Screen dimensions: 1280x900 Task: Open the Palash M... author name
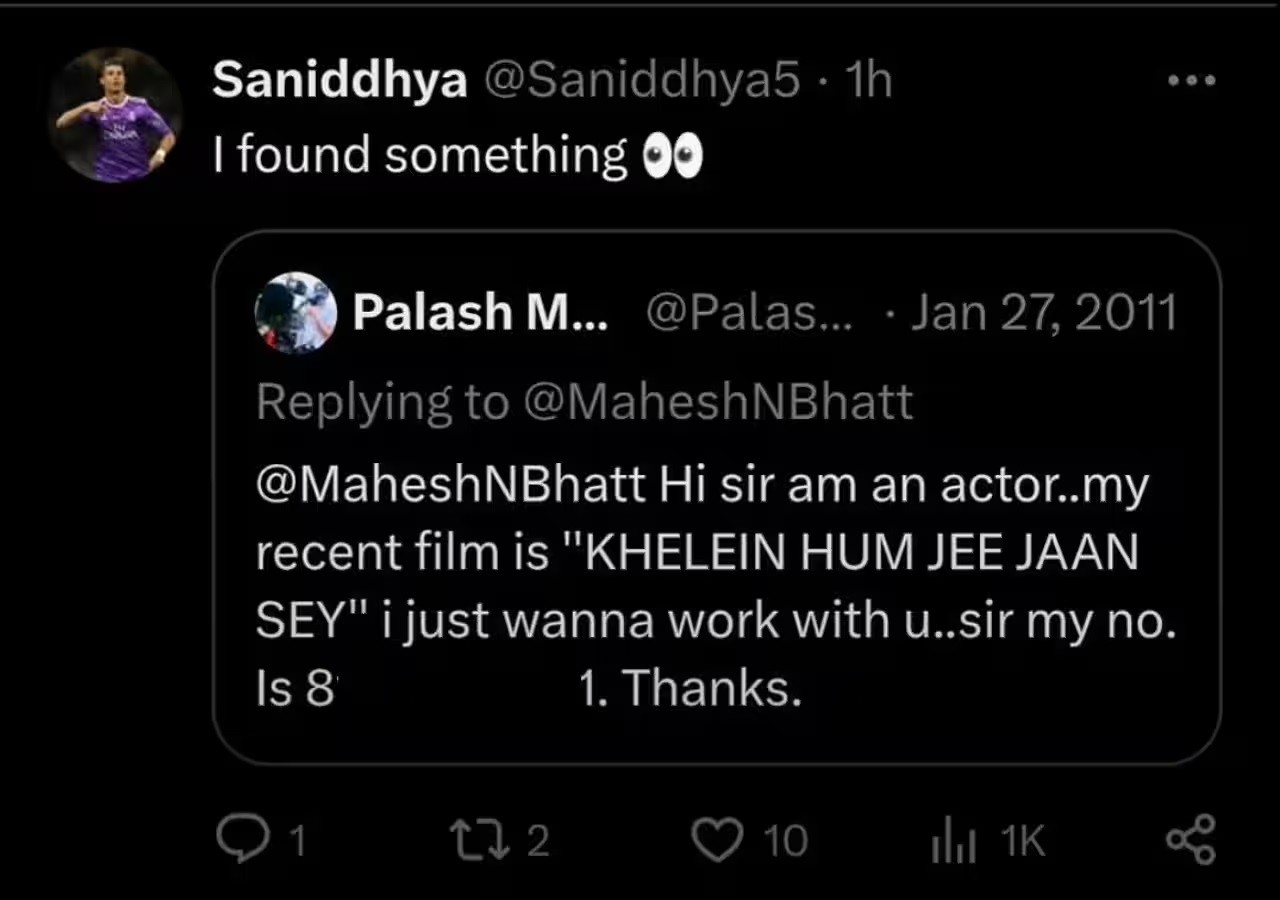[x=480, y=313]
